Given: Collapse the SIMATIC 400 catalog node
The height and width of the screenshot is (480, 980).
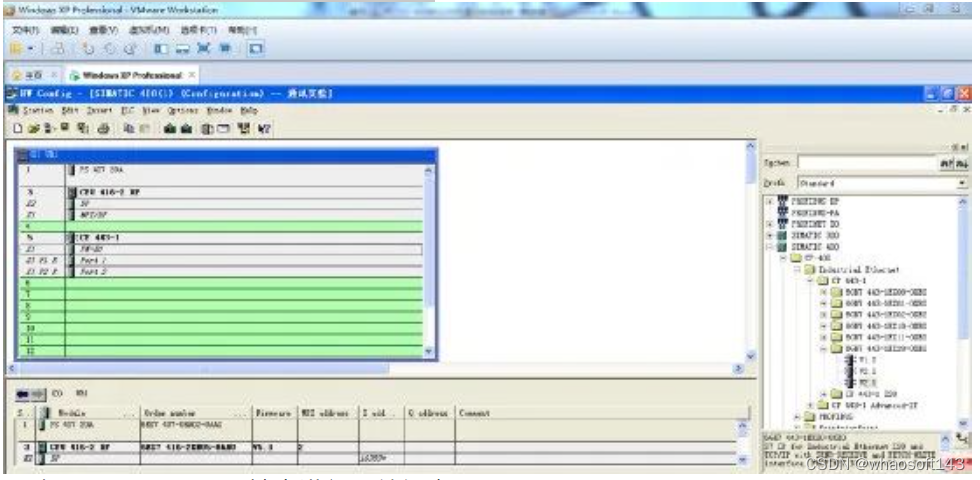Looking at the screenshot, I should coord(770,247).
